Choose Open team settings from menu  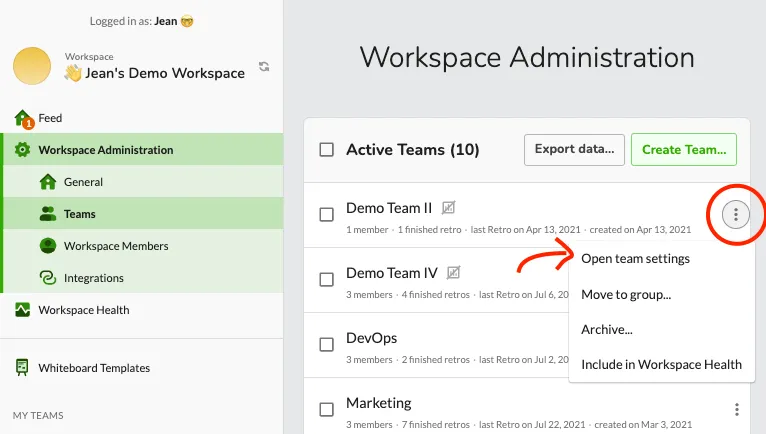click(635, 259)
